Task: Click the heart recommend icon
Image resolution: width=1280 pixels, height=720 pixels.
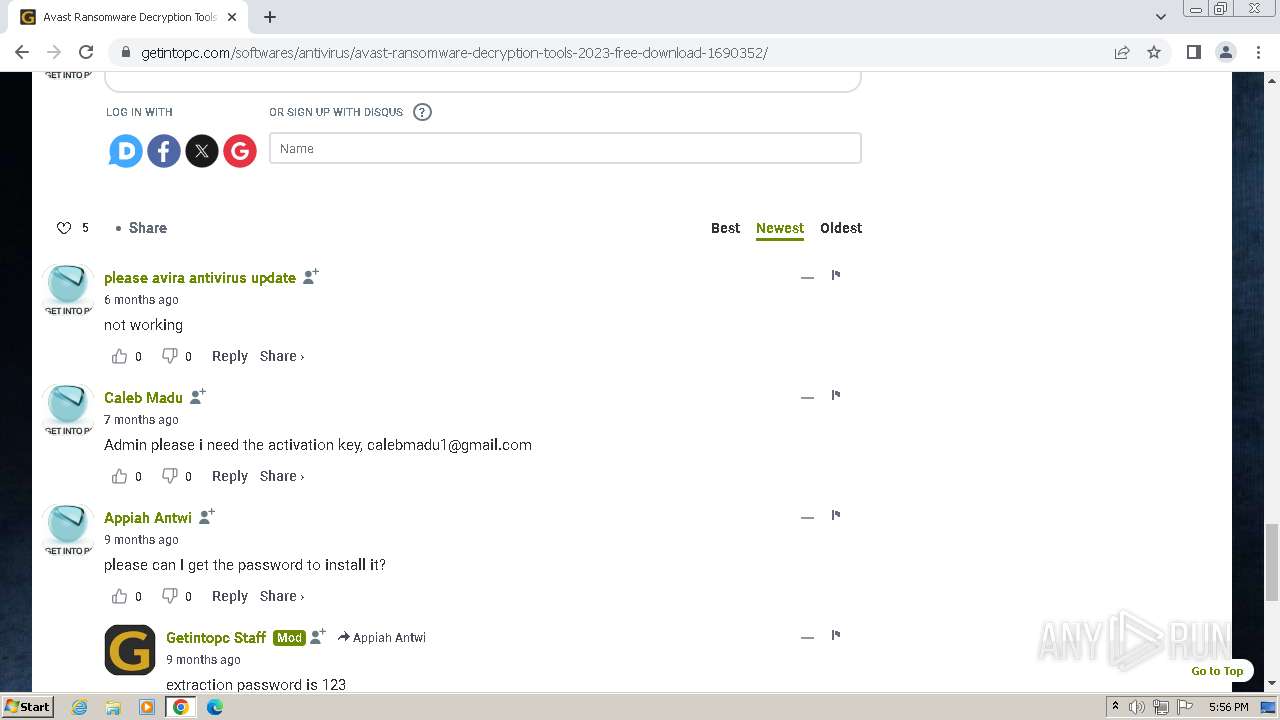Action: [64, 228]
